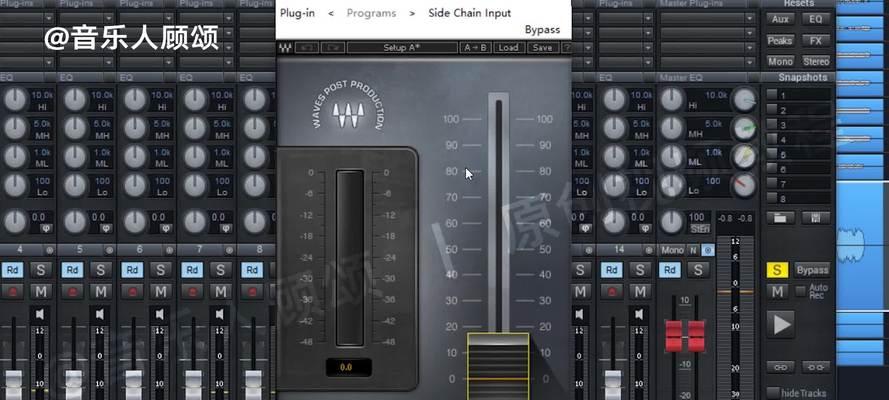Invert phase on channel 6 with the φ button
The width and height of the screenshot is (889, 400).
166,228
